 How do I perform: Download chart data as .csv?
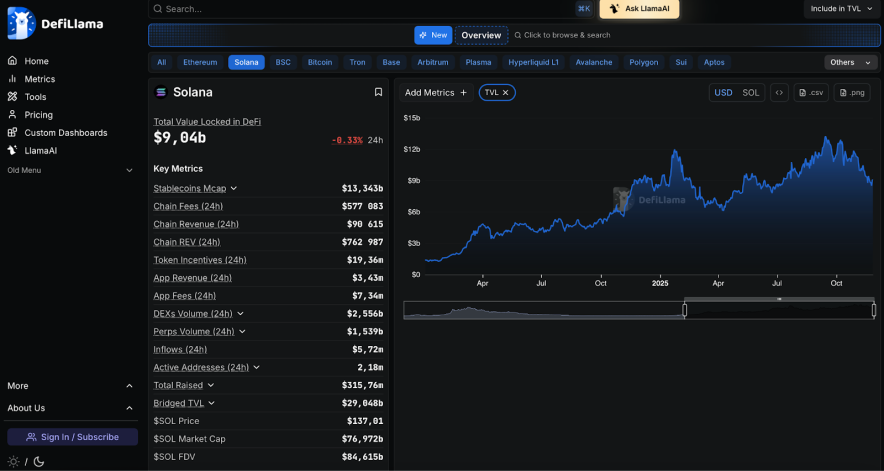[810, 92]
